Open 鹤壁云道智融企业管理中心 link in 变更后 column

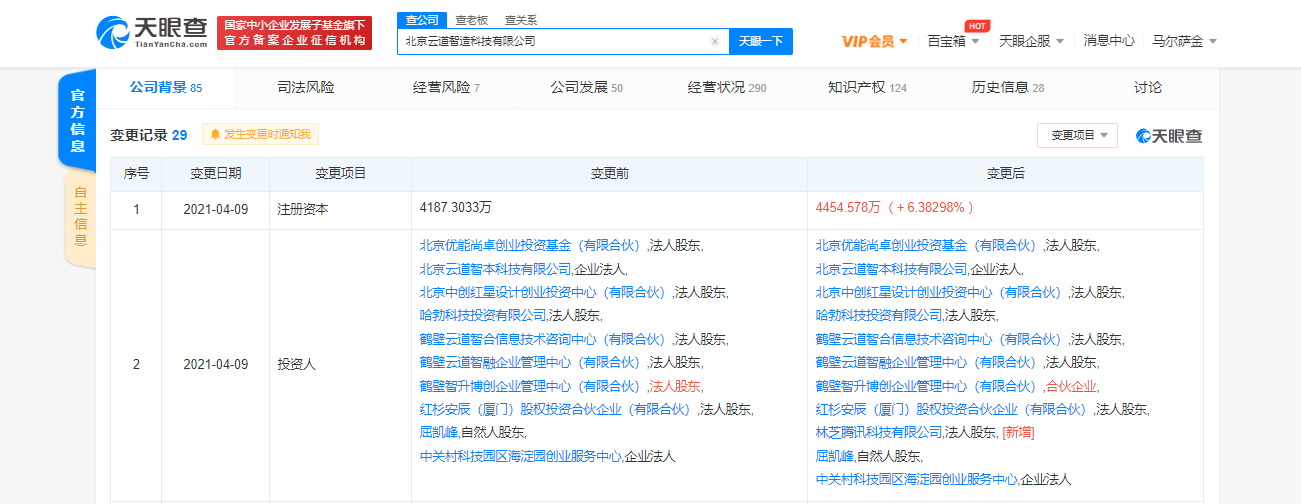coord(928,362)
